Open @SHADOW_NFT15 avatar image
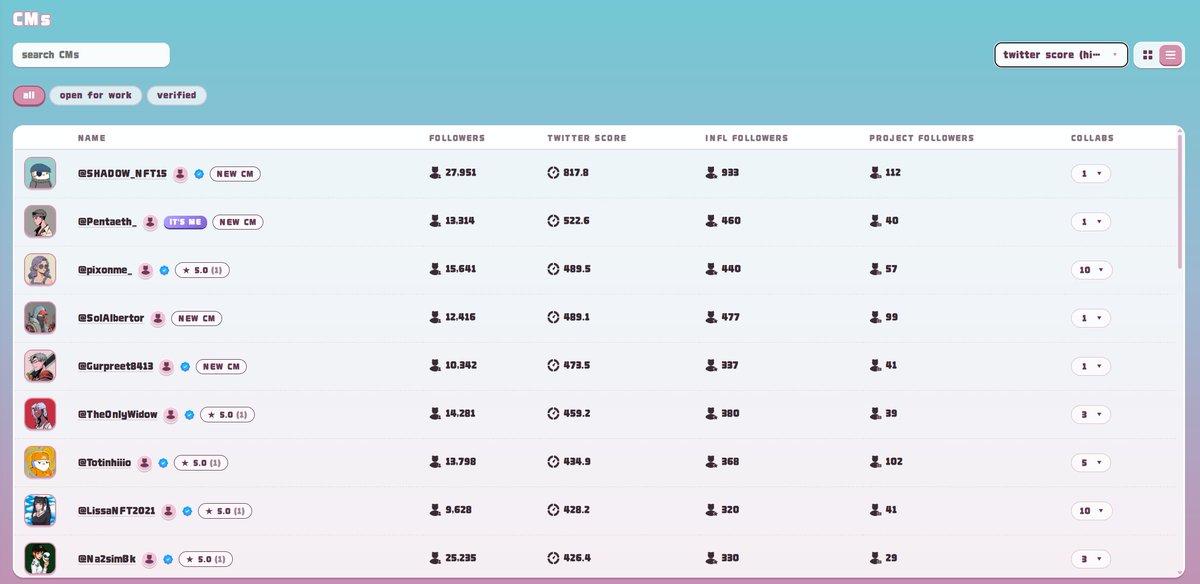1200x584 pixels. tap(40, 173)
